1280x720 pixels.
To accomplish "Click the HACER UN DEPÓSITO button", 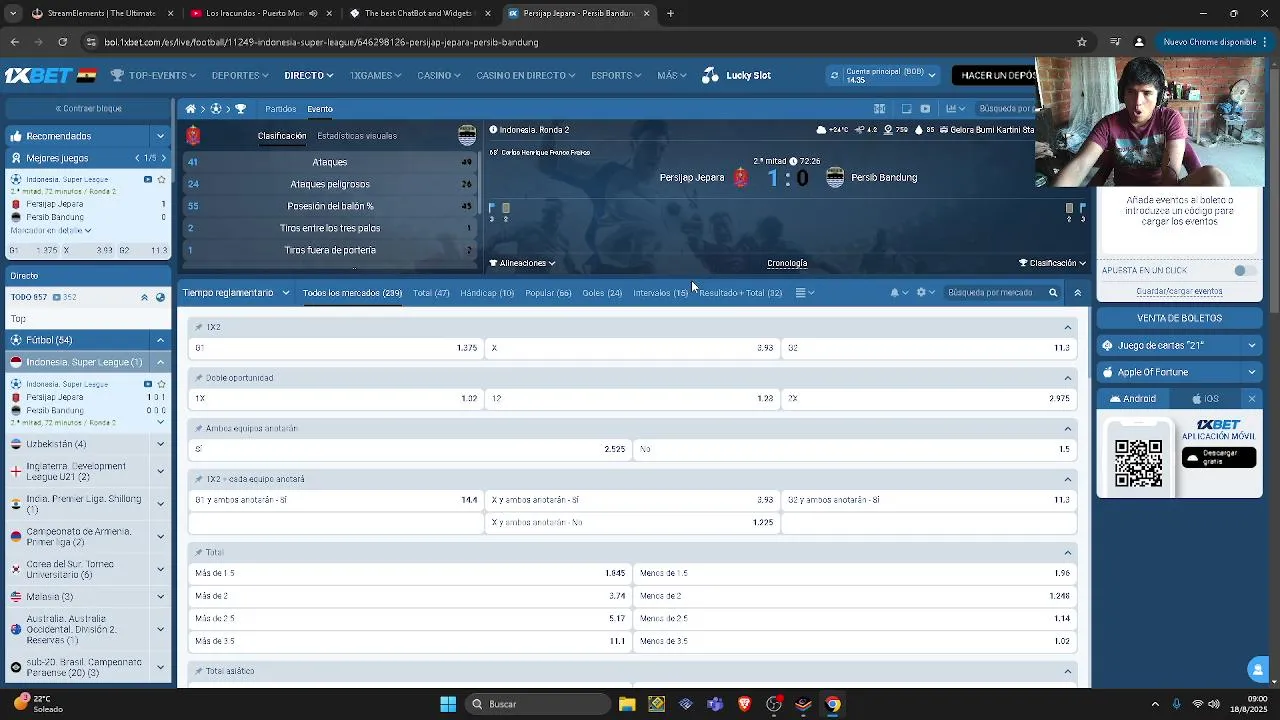I will [994, 75].
